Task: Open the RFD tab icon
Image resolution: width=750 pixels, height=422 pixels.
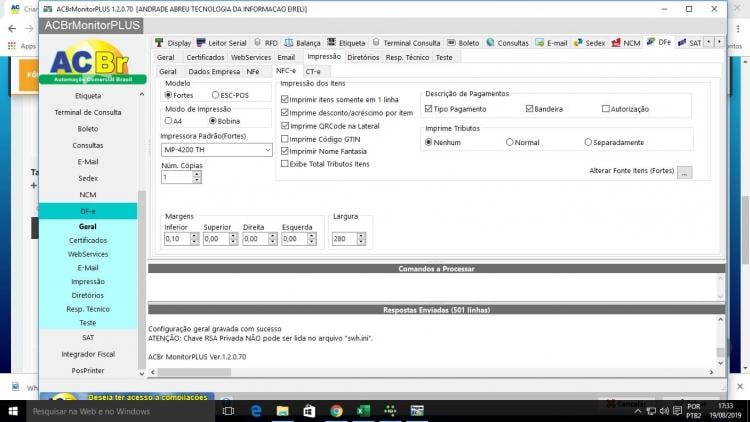Action: click(x=257, y=43)
